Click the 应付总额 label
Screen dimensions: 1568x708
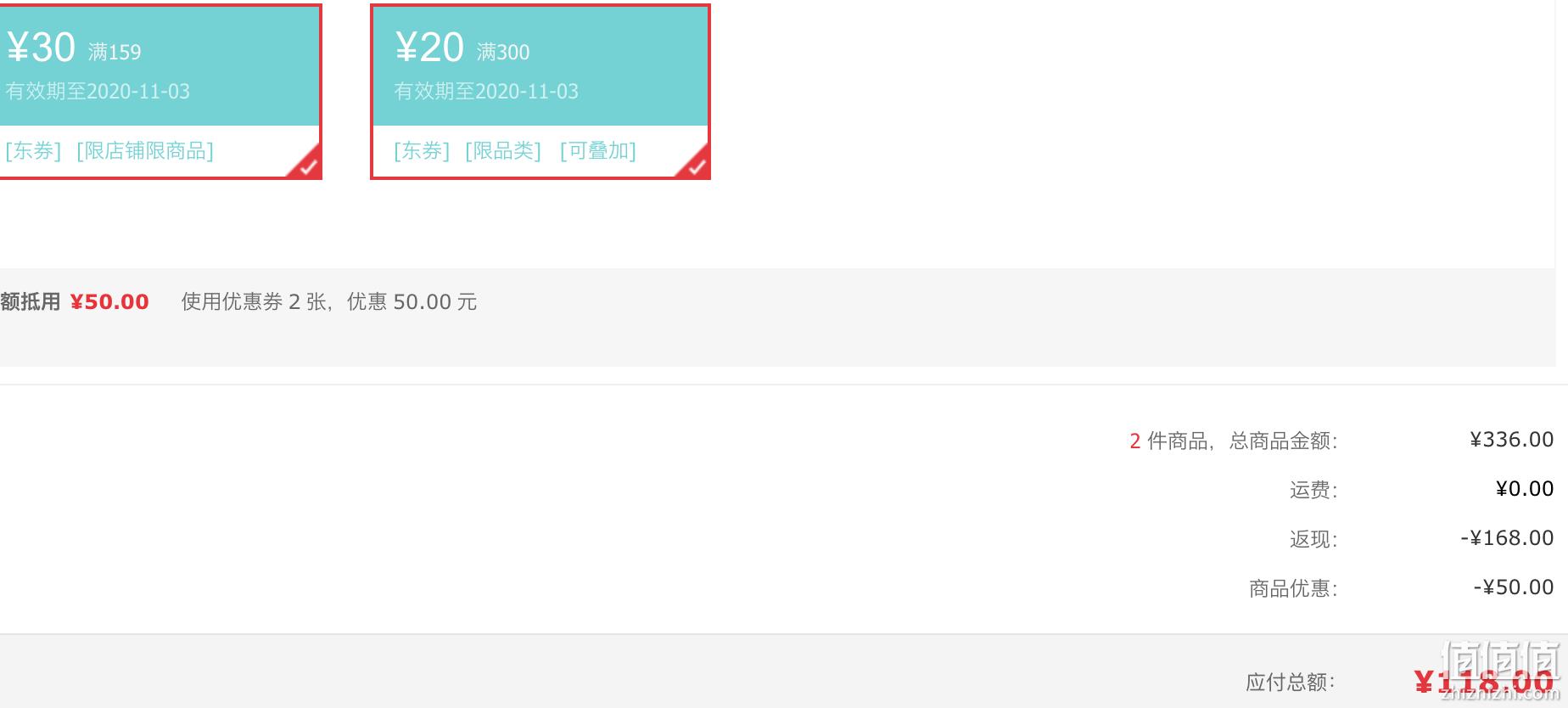point(1290,683)
